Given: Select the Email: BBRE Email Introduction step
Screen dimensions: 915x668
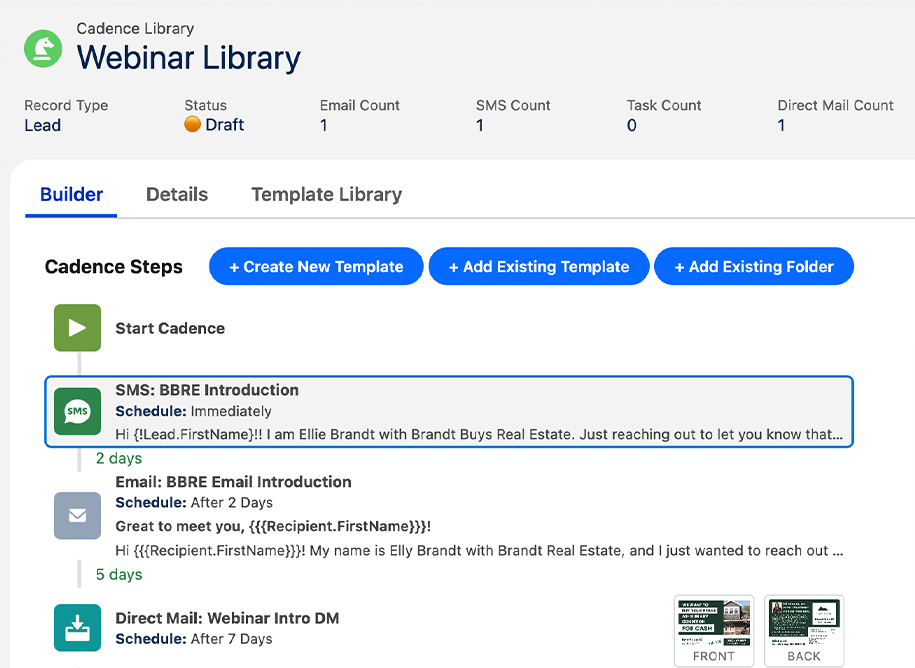Looking at the screenshot, I should 233,482.
